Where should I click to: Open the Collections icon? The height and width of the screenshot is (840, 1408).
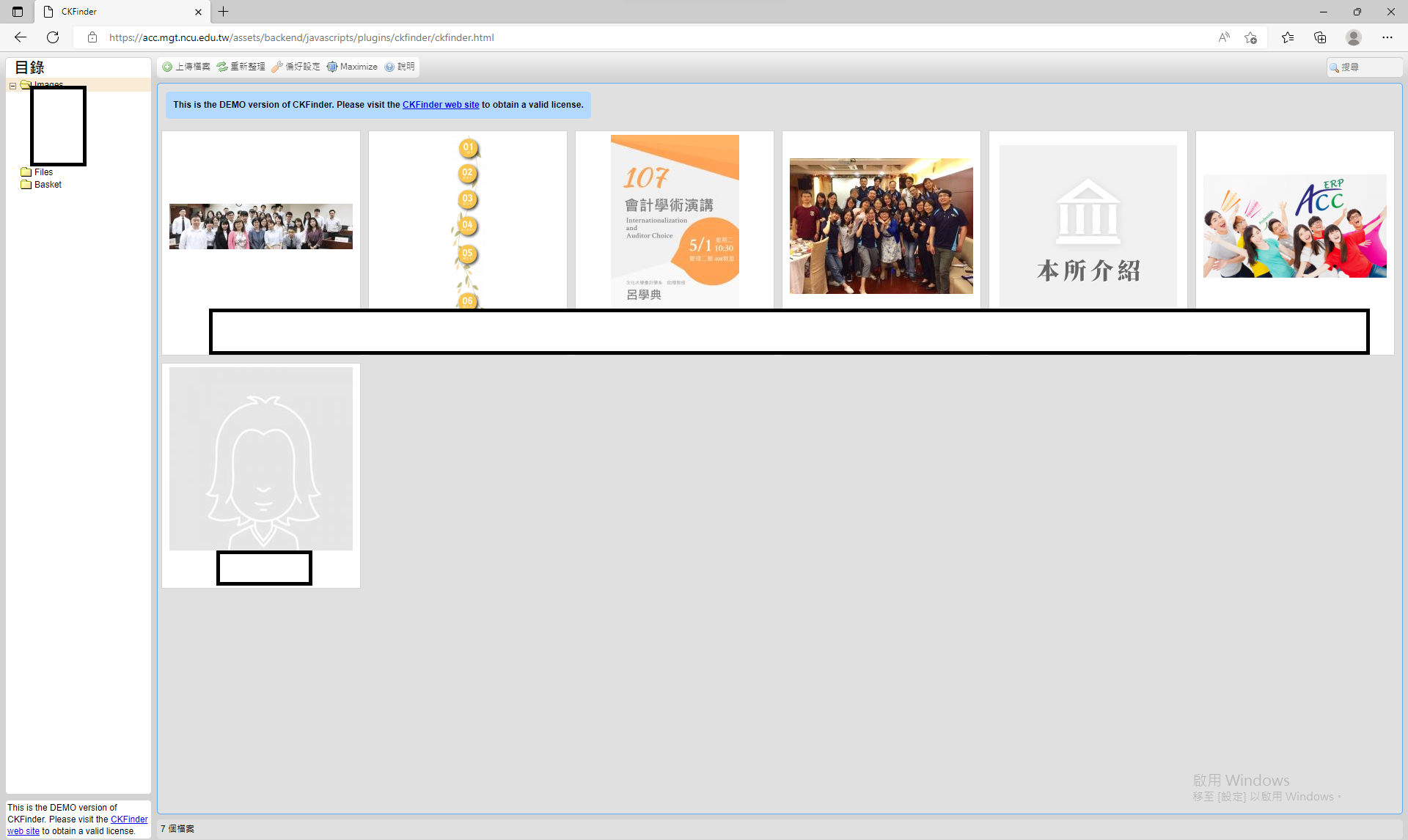coord(1320,37)
